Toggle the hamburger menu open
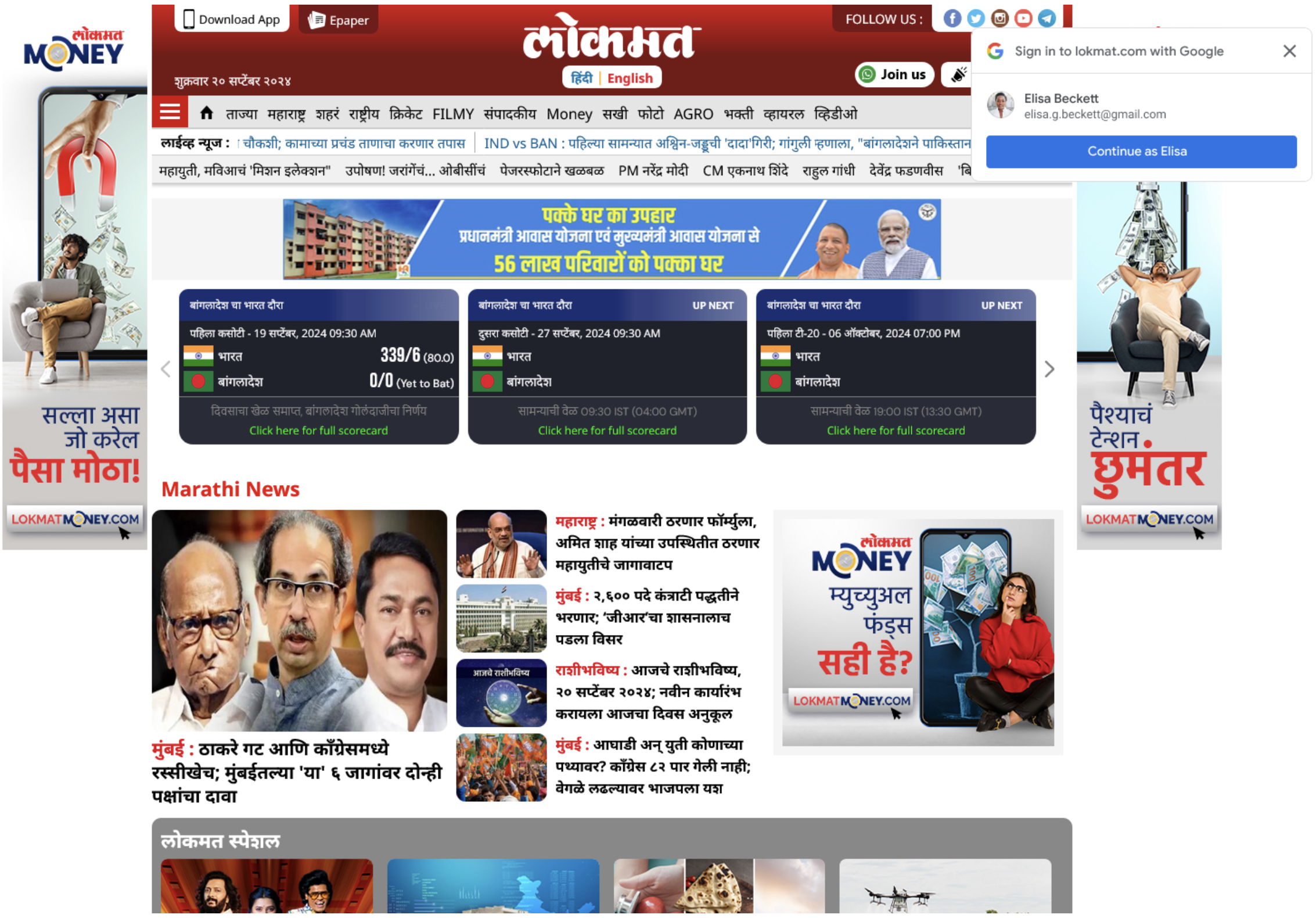 pos(169,112)
